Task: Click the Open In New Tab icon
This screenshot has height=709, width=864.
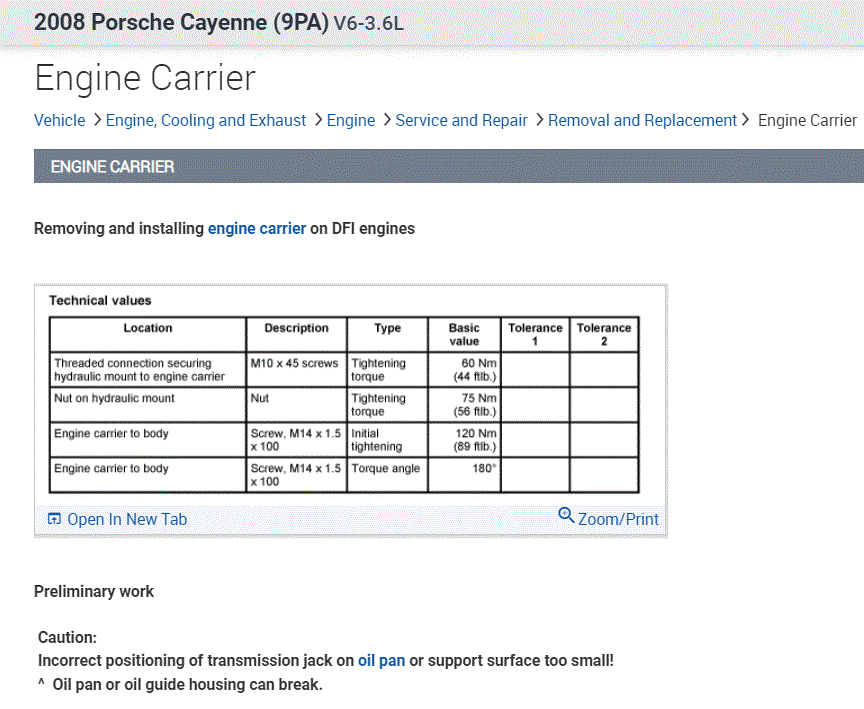Action: 54,519
